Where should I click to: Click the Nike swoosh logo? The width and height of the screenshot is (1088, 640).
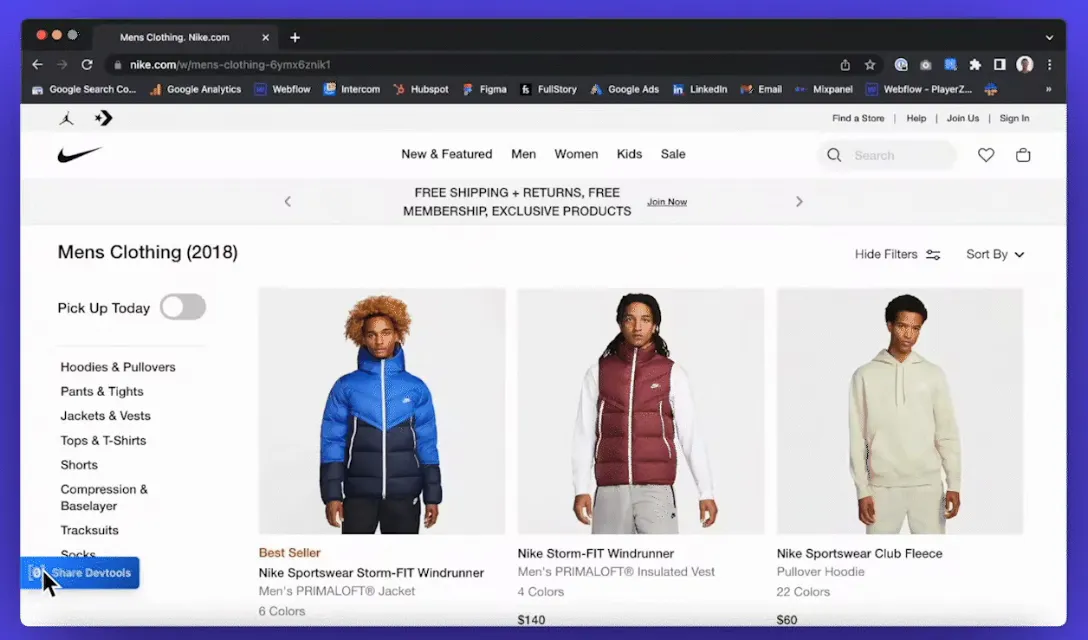coord(79,154)
